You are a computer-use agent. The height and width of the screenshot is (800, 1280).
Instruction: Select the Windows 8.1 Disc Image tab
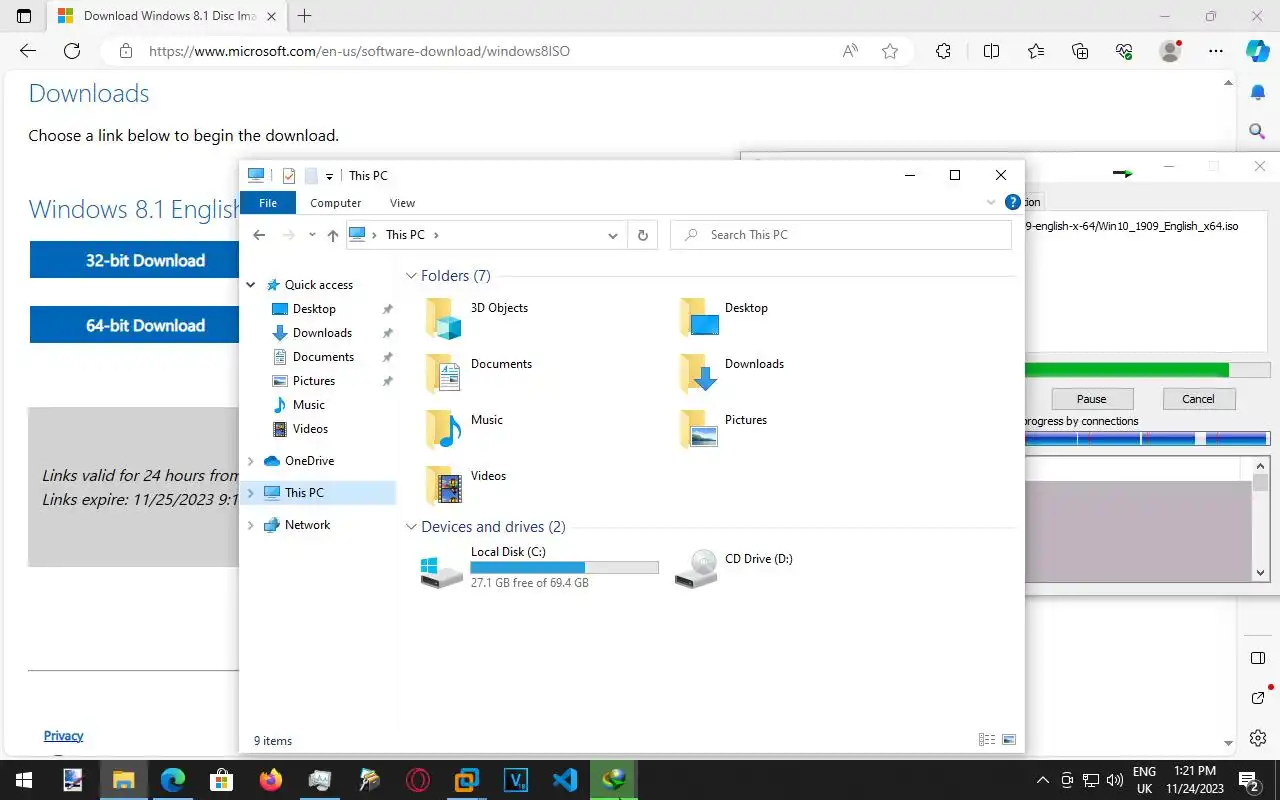tap(167, 16)
